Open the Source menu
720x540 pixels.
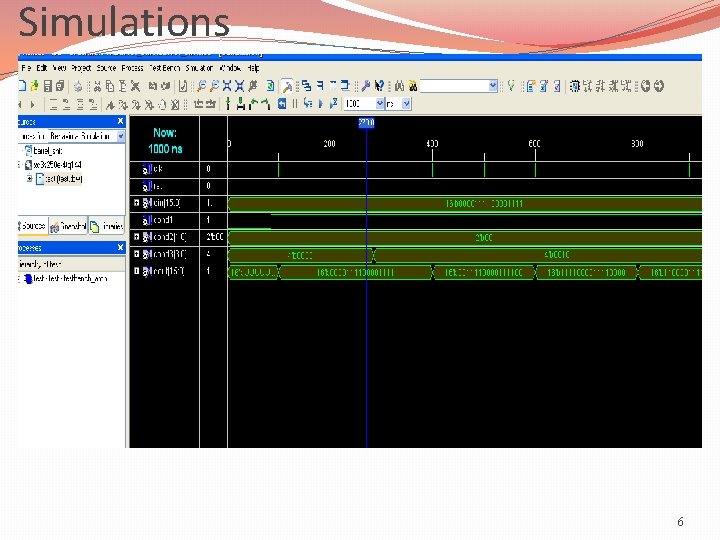pos(106,68)
